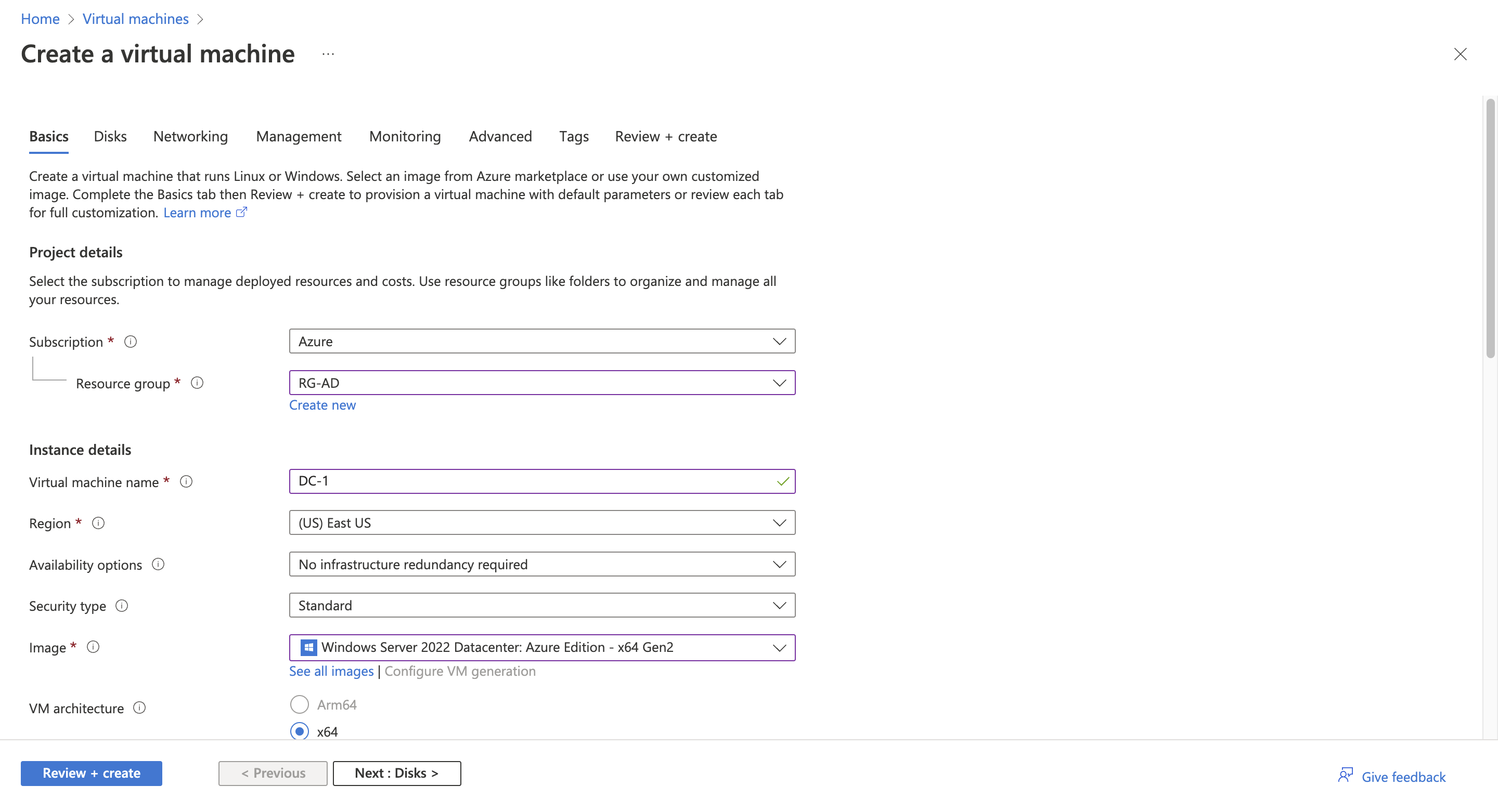Screen dimensions: 1498x812
Task: Click the VM architecture info icon
Action: pyautogui.click(x=140, y=708)
